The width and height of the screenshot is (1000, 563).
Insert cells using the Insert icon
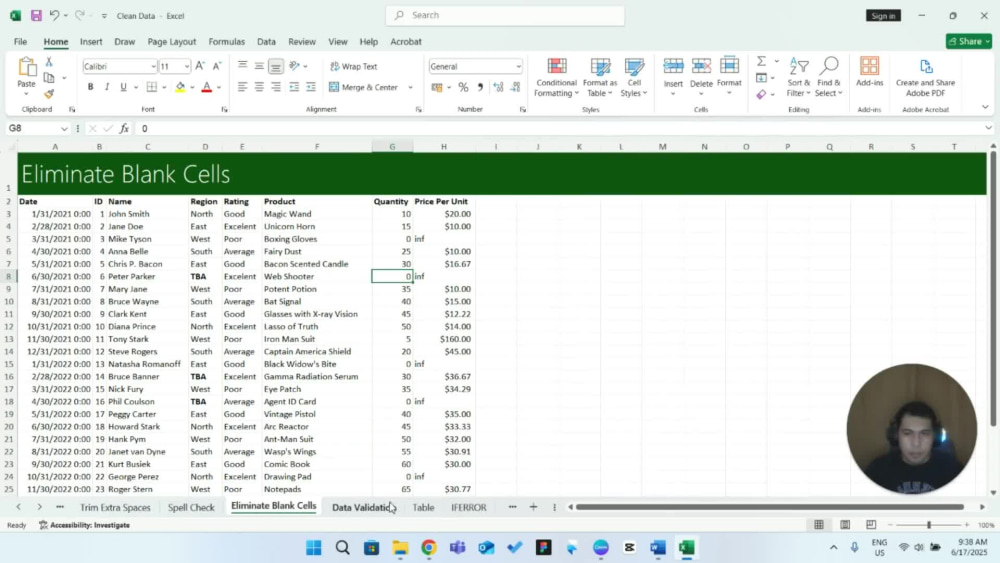click(673, 66)
